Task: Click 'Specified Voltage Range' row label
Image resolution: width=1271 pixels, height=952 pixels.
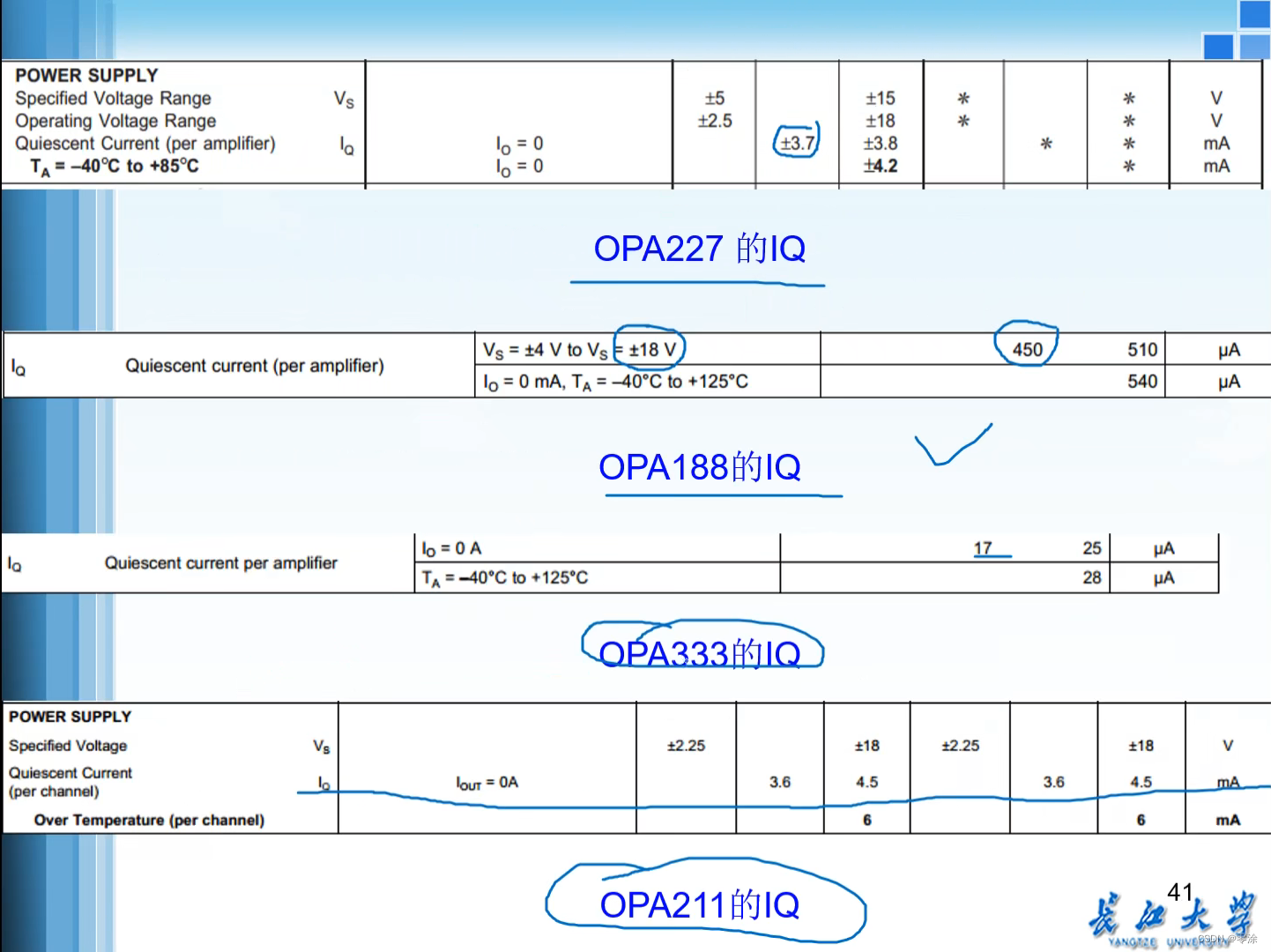Action: 113,98
